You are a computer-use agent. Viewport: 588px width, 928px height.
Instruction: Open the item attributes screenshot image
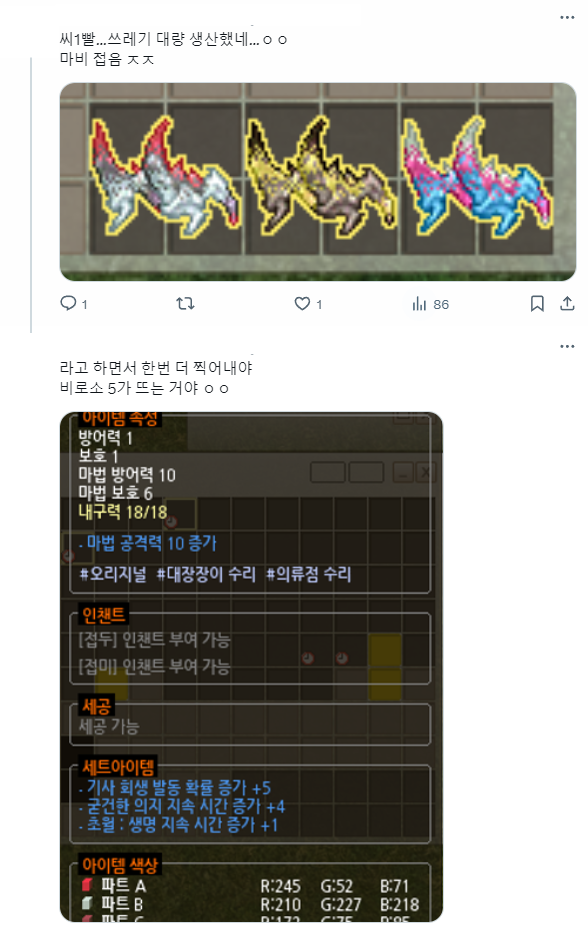(251, 666)
